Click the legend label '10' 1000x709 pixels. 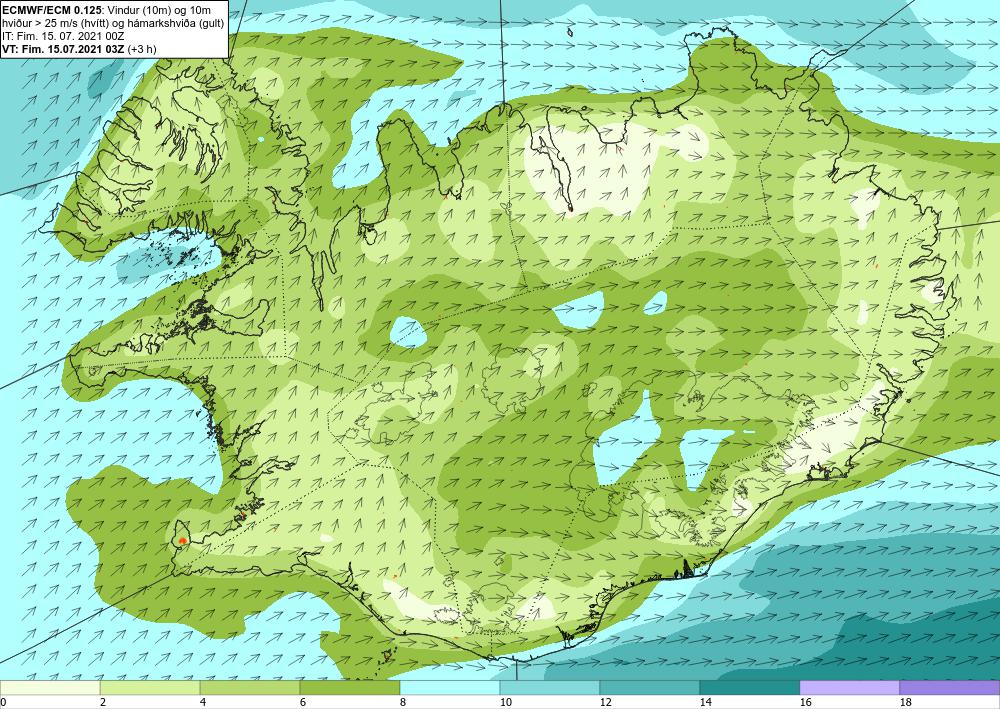coord(506,703)
